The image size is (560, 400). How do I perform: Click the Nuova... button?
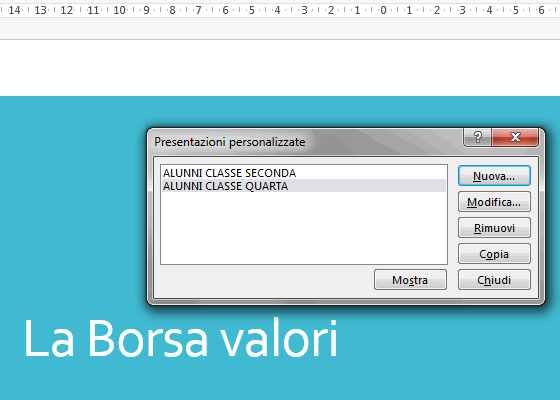[494, 176]
